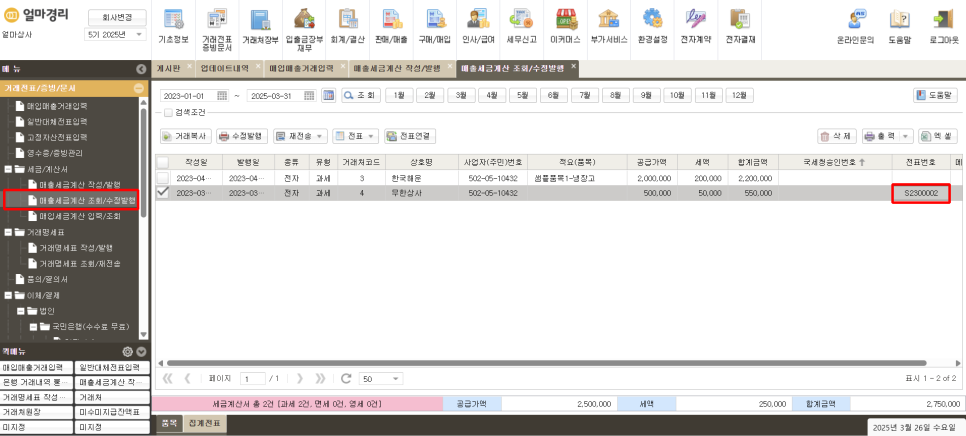Screen dimensions: 966x436
Task: Open the 이커머스 module
Action: [x=566, y=26]
